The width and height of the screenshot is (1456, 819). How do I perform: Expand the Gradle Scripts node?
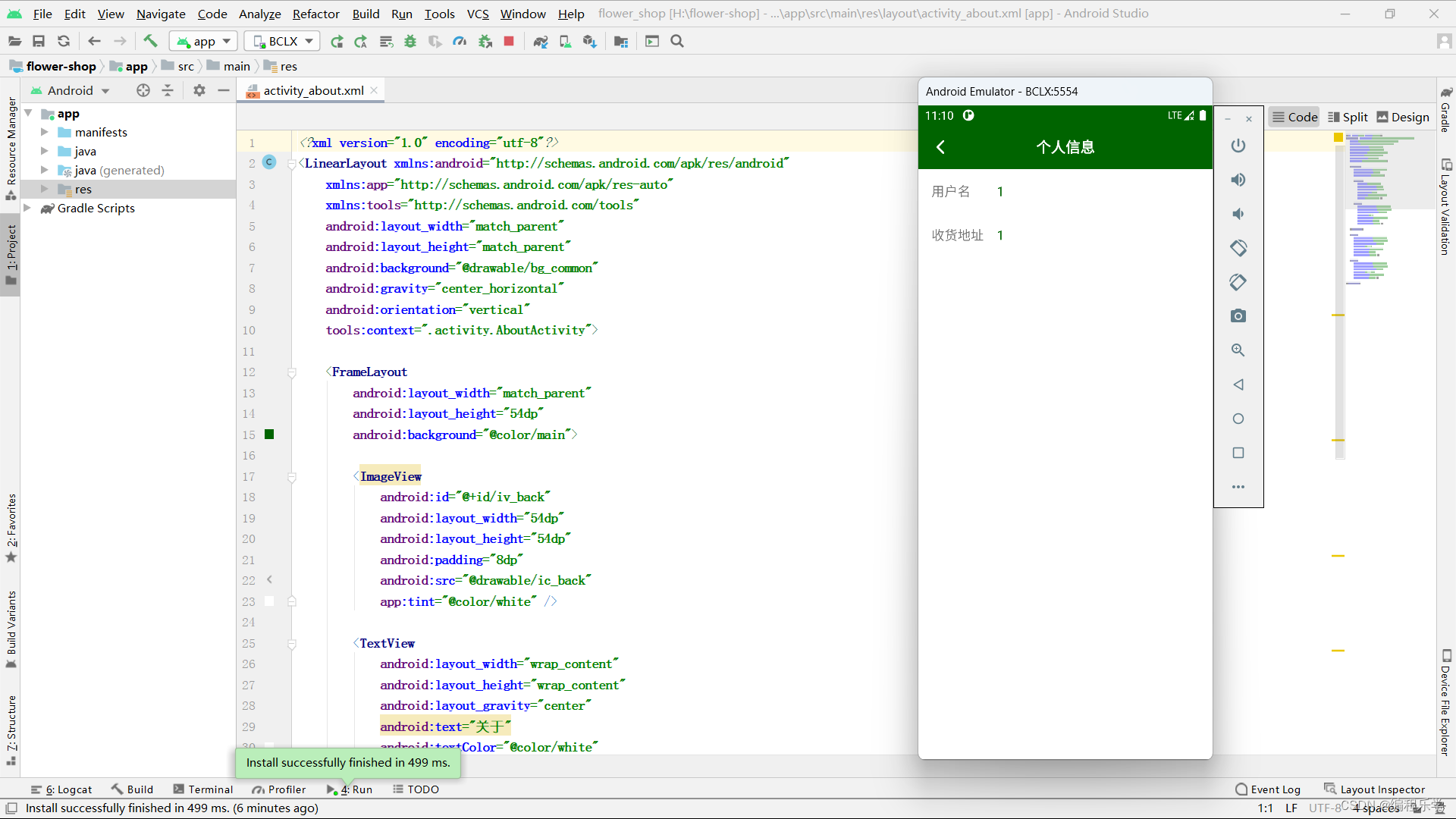point(28,208)
